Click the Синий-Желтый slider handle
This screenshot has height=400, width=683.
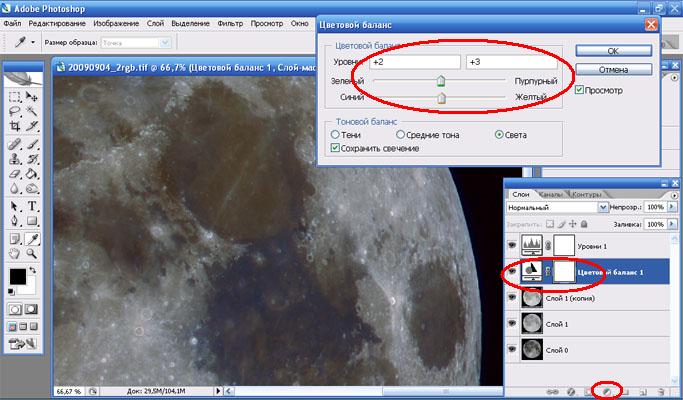click(x=441, y=98)
